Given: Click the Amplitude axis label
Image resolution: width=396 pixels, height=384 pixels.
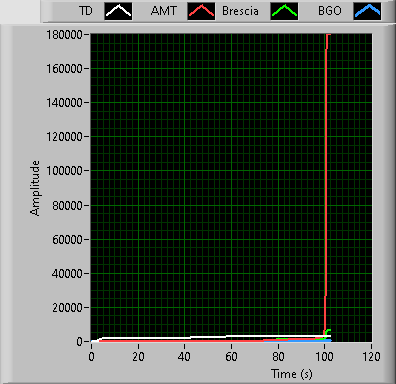Looking at the screenshot, I should pos(35,188).
